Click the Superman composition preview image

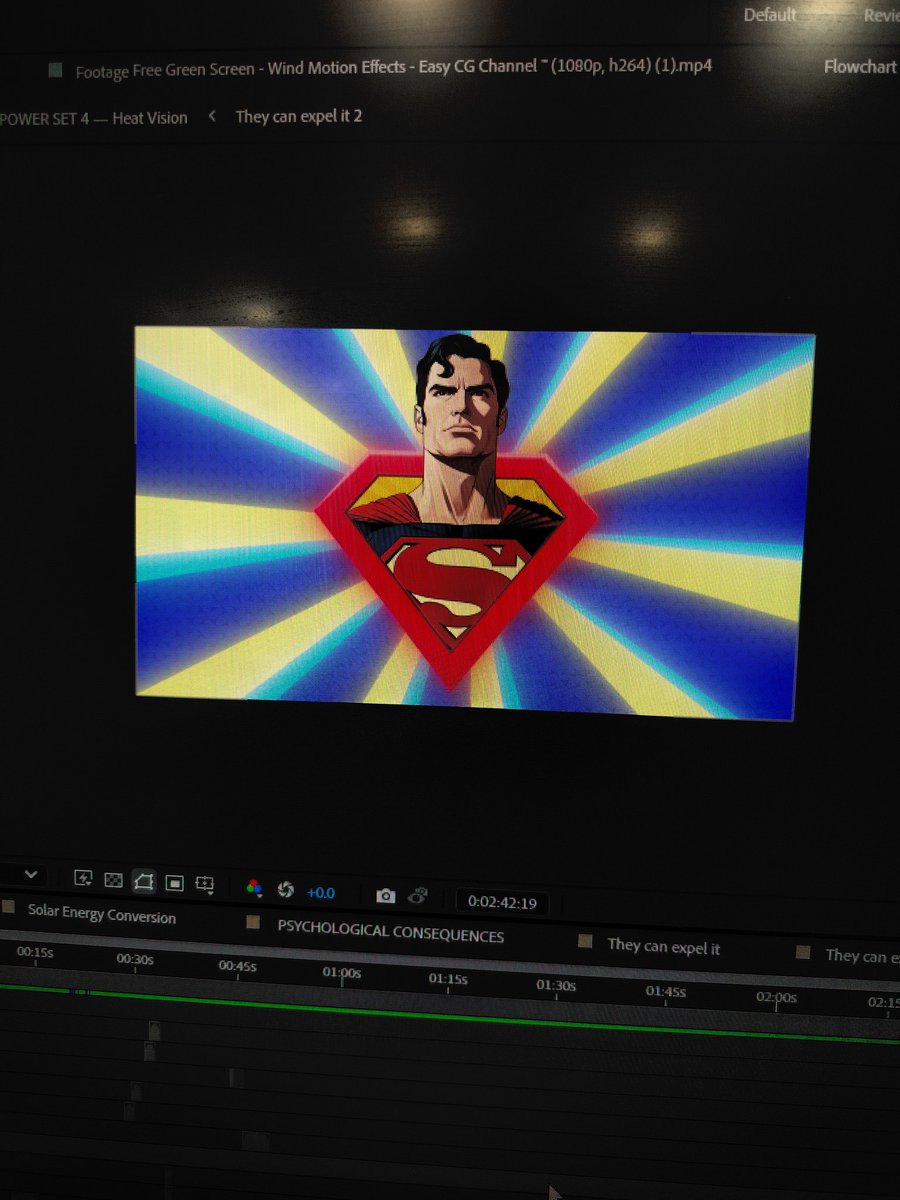(475, 522)
